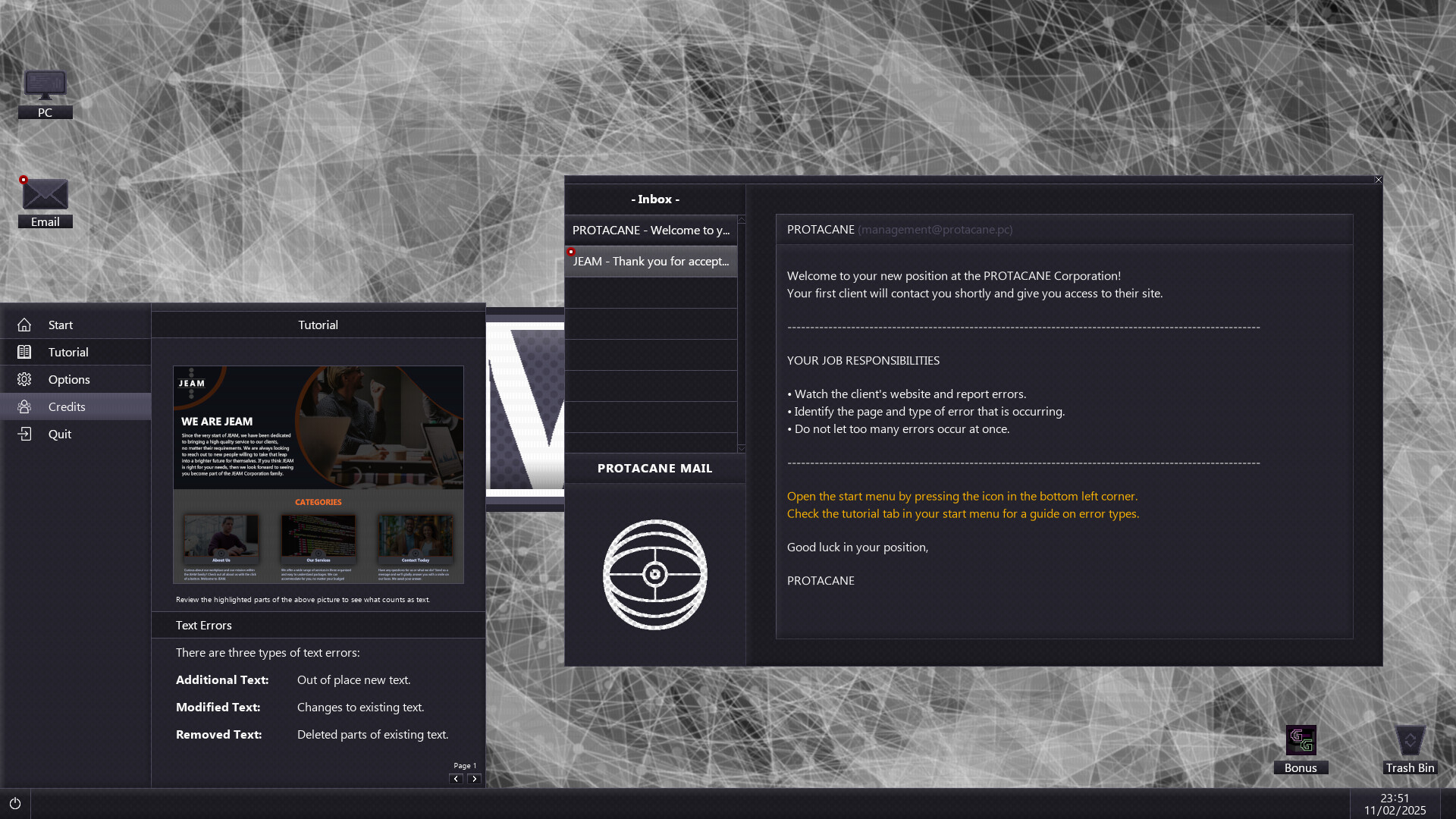Click the Quit exit icon in the start menu
The width and height of the screenshot is (1456, 819).
[25, 434]
